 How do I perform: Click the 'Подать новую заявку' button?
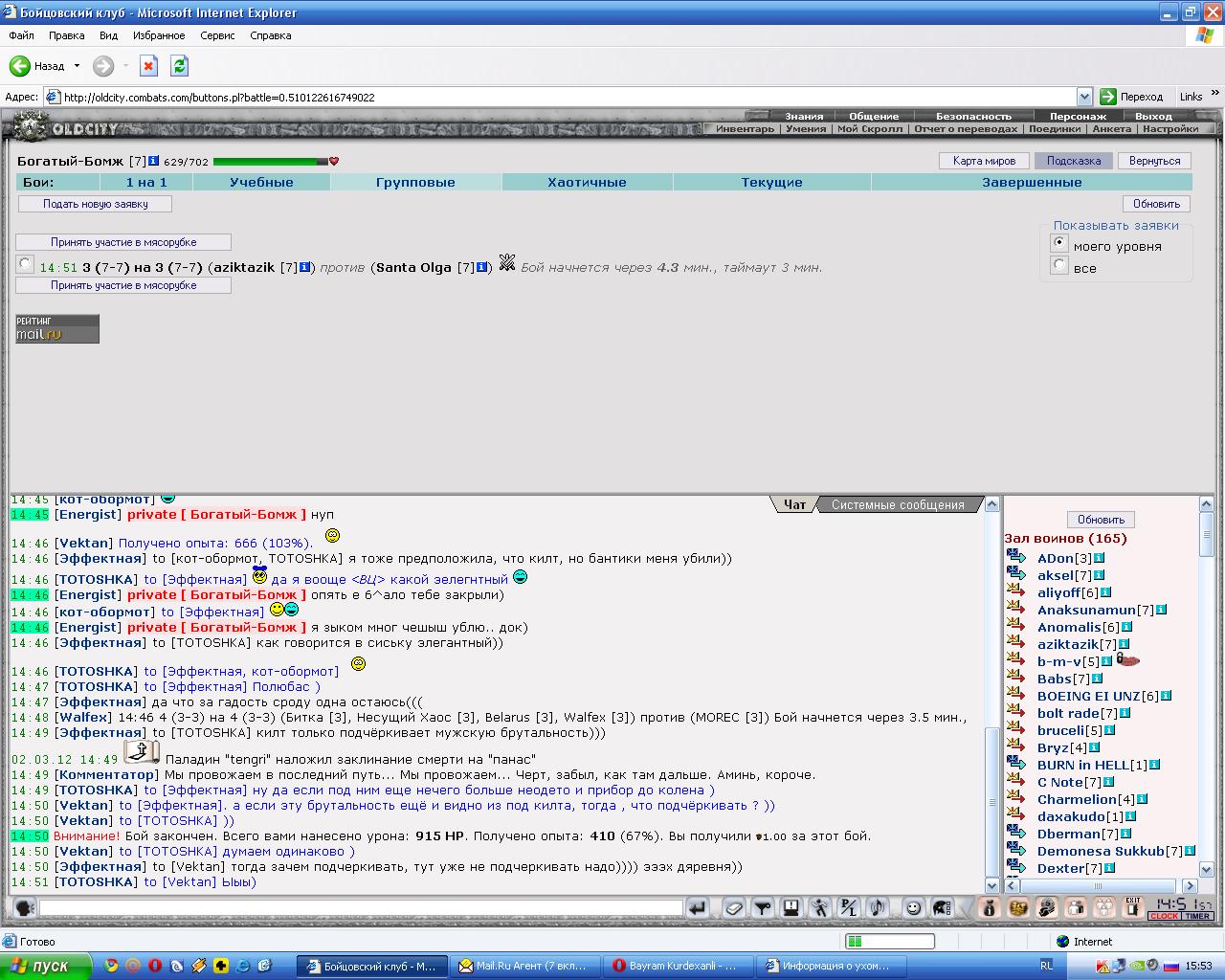95,204
